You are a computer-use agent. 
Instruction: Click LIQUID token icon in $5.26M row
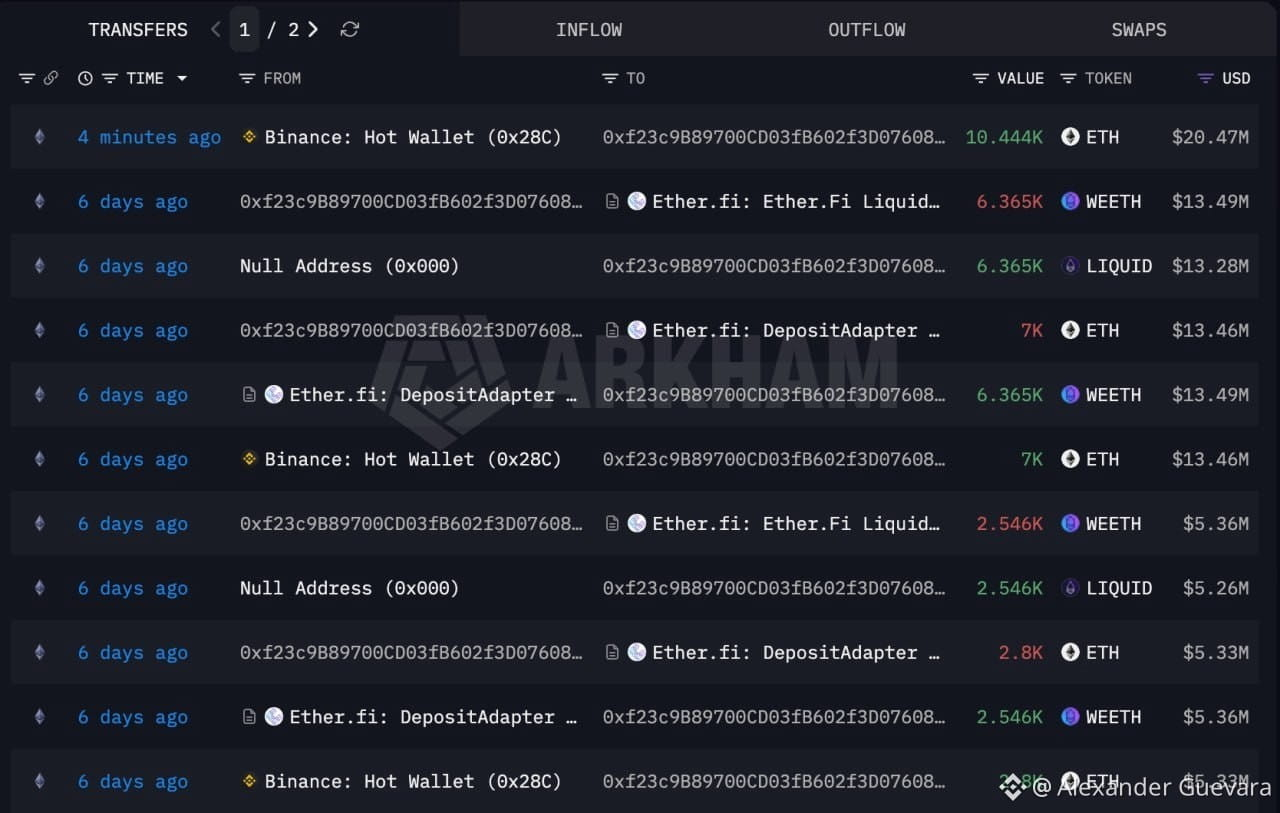tap(1070, 588)
